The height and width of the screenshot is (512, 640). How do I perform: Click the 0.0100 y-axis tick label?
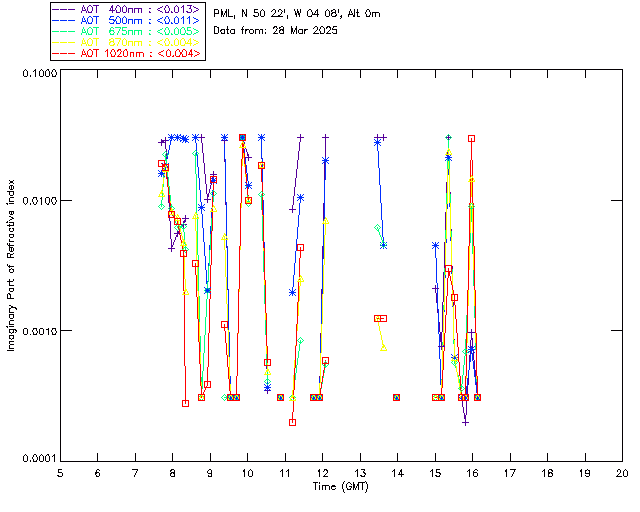[x=39, y=201]
